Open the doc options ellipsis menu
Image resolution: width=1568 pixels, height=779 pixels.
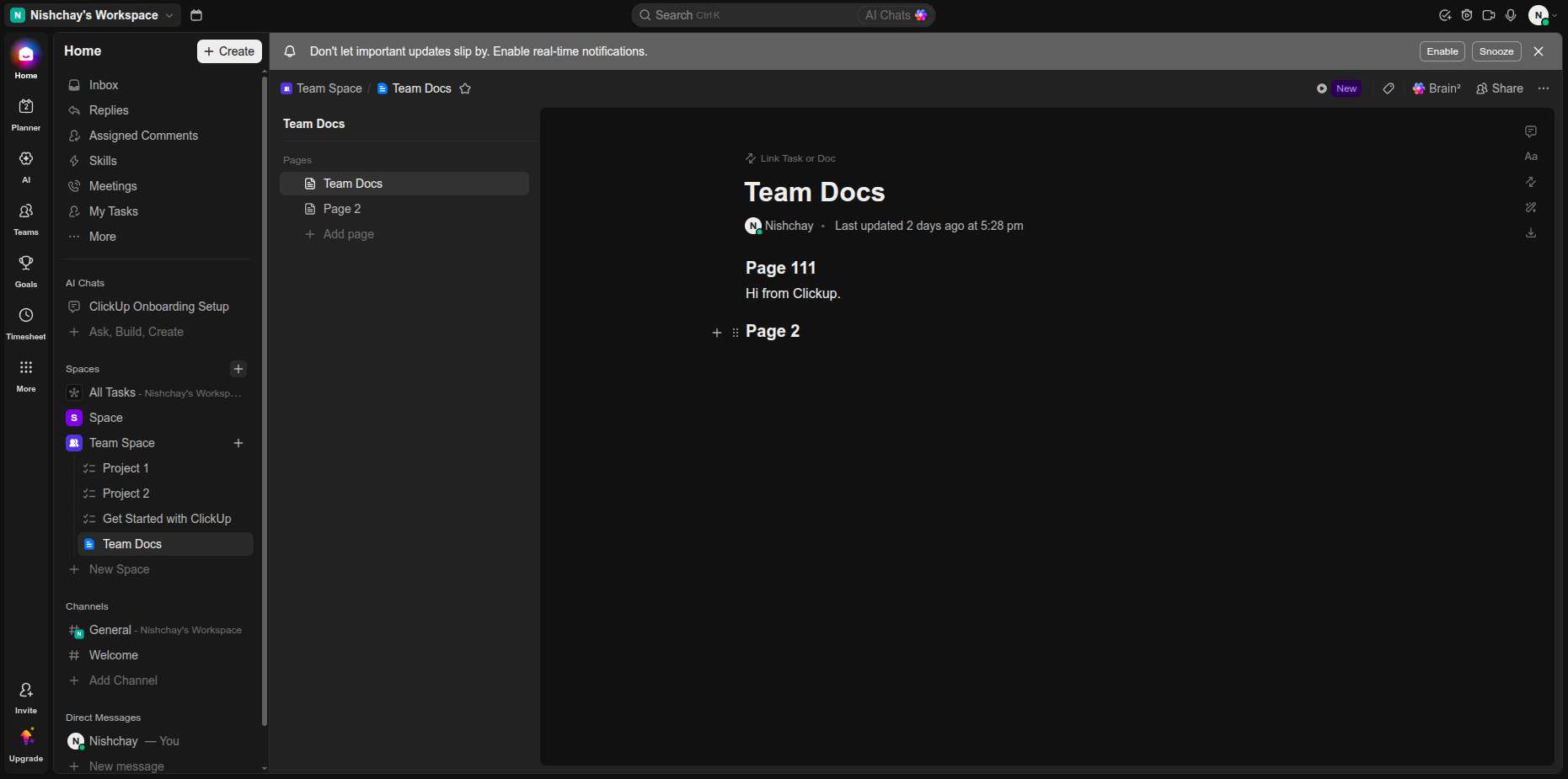coord(1544,88)
